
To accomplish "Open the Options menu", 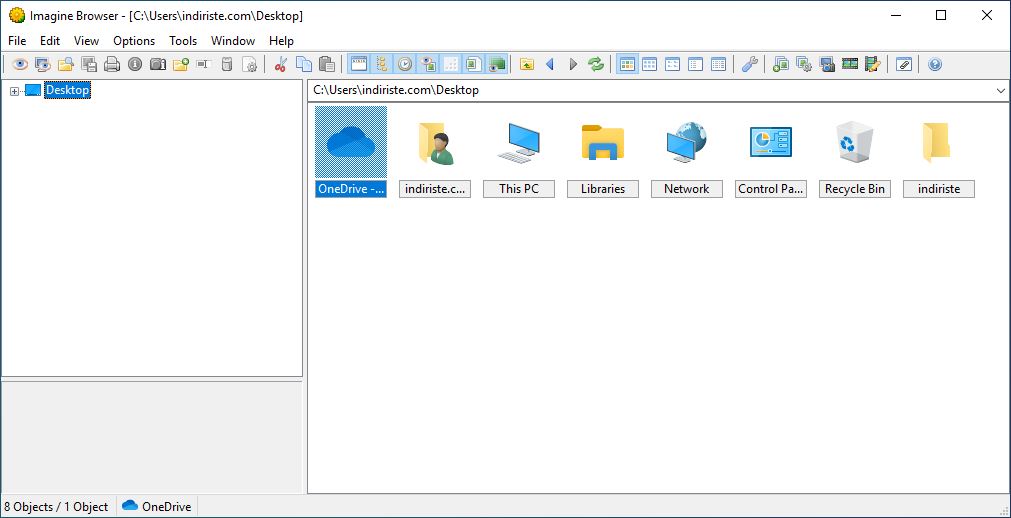I will [x=134, y=41].
